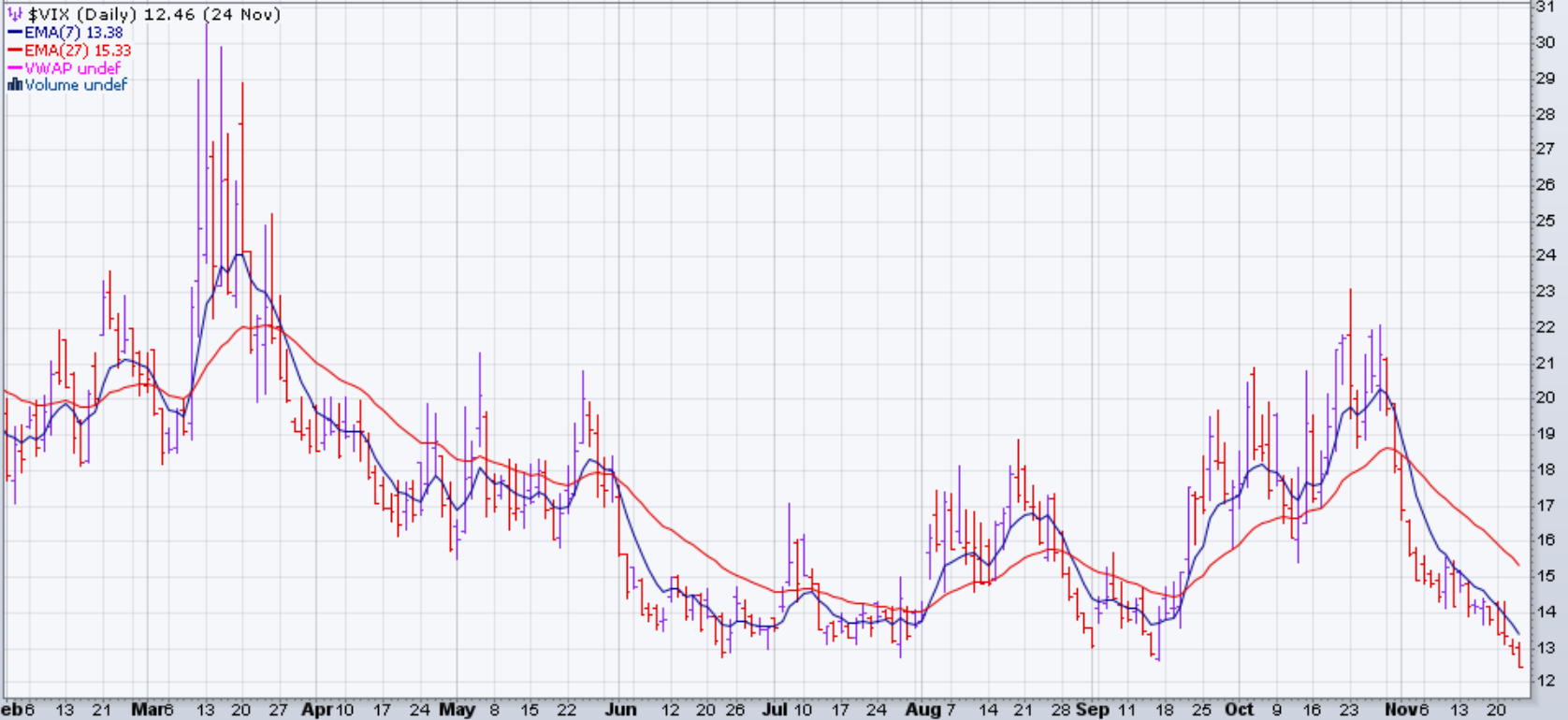Click the top of the tallest March price spike

point(207,25)
